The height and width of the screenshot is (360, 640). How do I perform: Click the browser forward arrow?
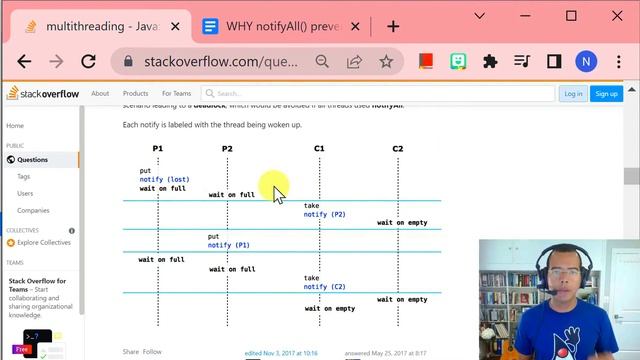pyautogui.click(x=56, y=62)
